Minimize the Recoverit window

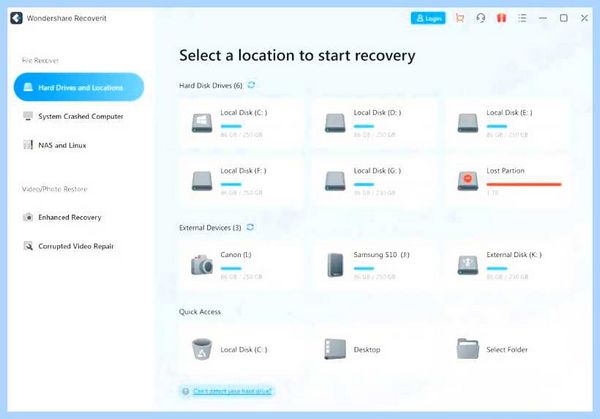[x=543, y=18]
